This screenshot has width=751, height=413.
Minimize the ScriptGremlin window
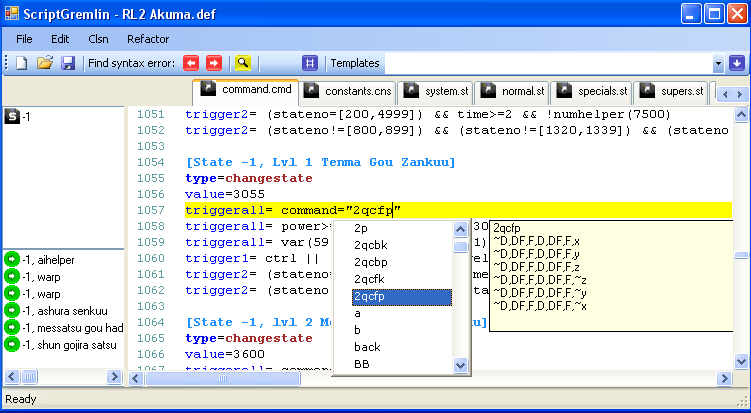coord(690,13)
